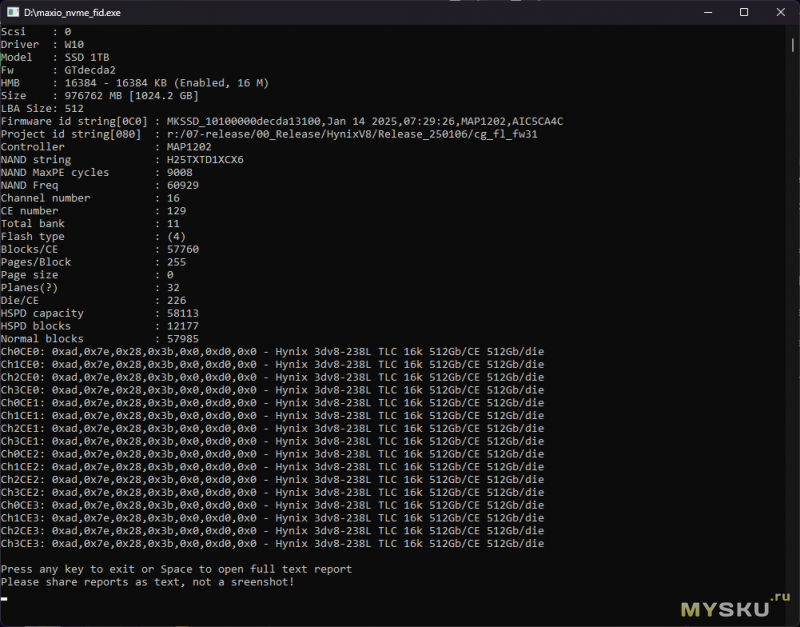Viewport: 800px width, 627px height.
Task: Click the Ch0CE2 flash ID line
Action: click(272, 454)
